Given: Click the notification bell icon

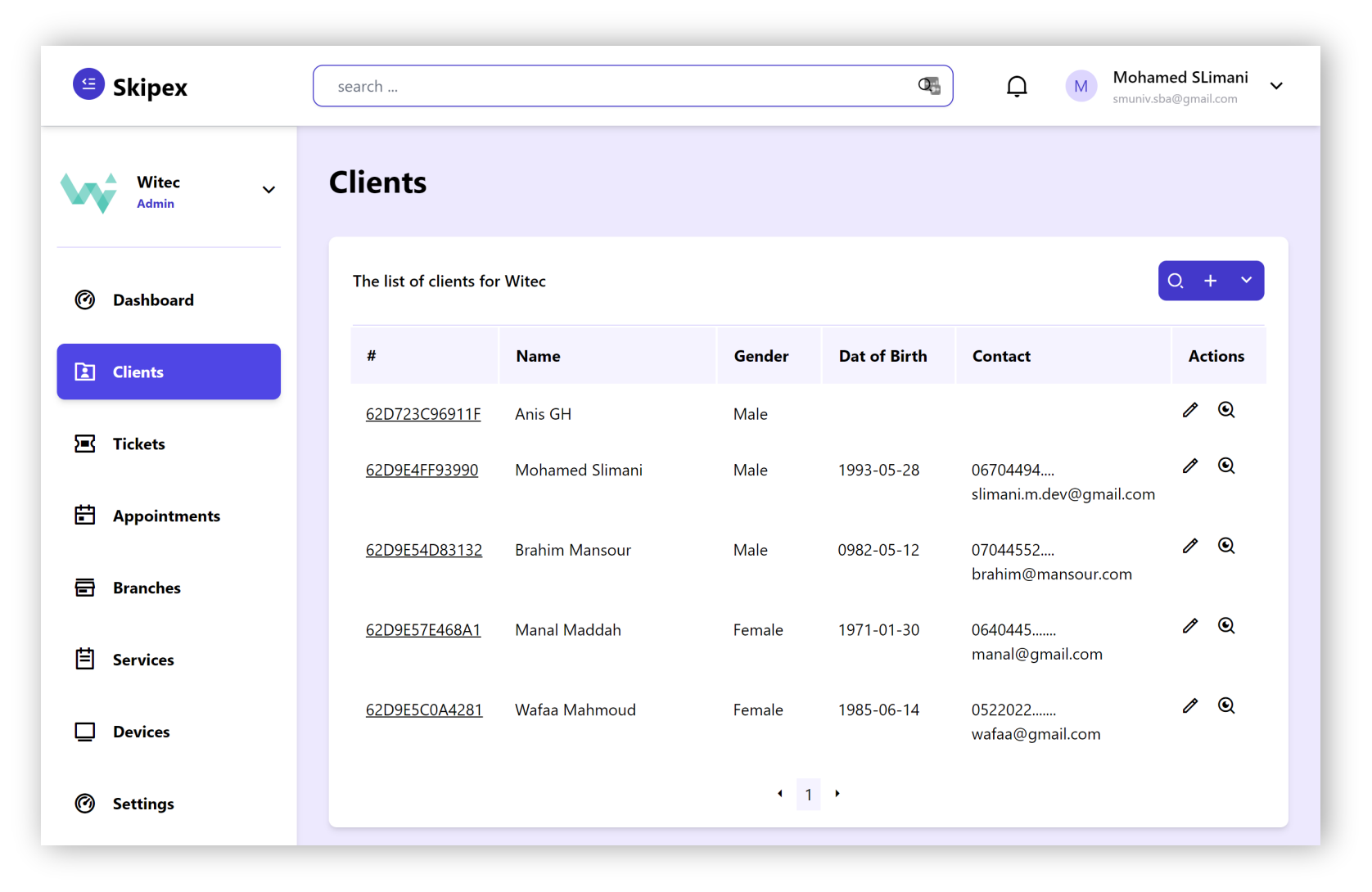Looking at the screenshot, I should pos(1016,87).
